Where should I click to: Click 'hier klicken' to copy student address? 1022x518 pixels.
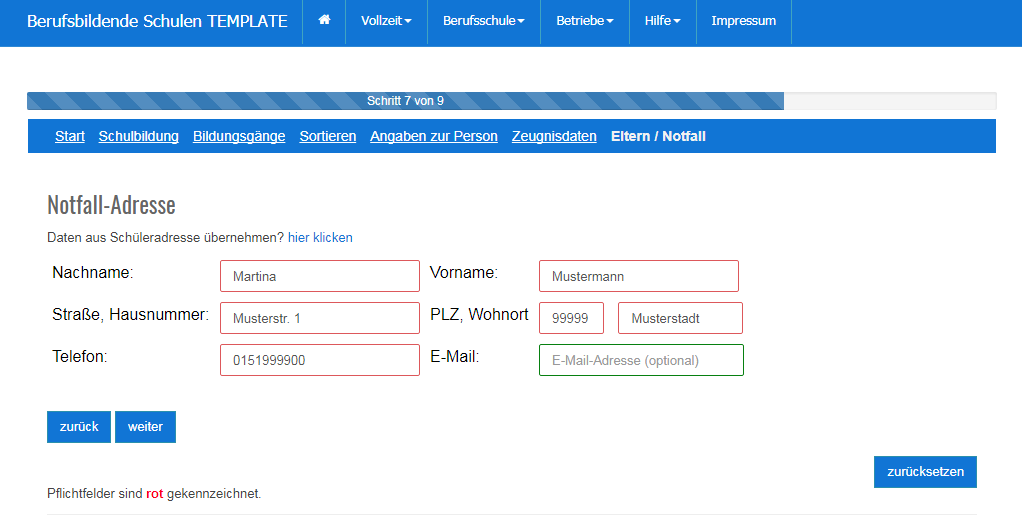tap(320, 238)
